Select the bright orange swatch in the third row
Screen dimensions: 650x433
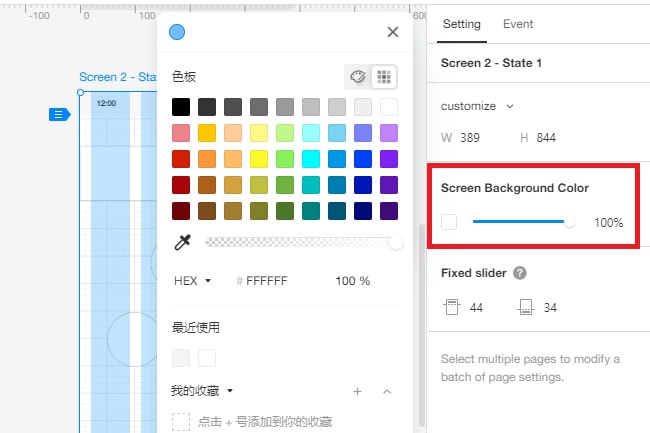tap(207, 159)
